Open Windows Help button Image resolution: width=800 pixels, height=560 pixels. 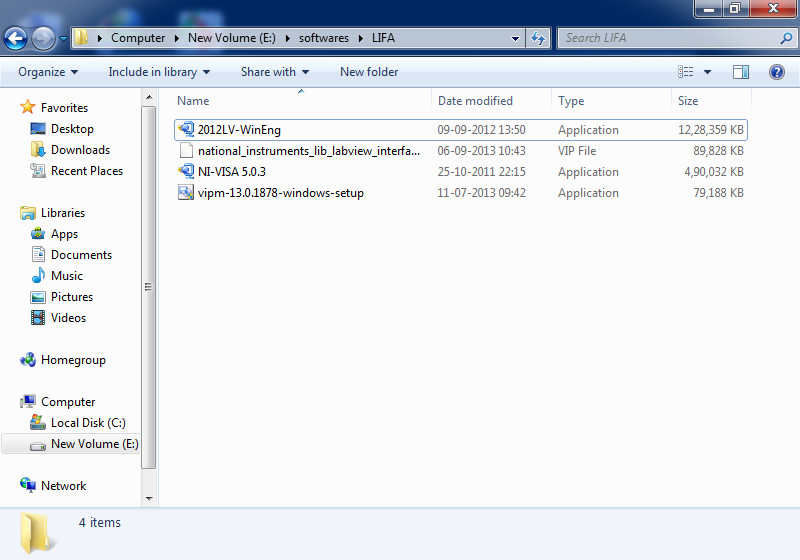tap(777, 72)
